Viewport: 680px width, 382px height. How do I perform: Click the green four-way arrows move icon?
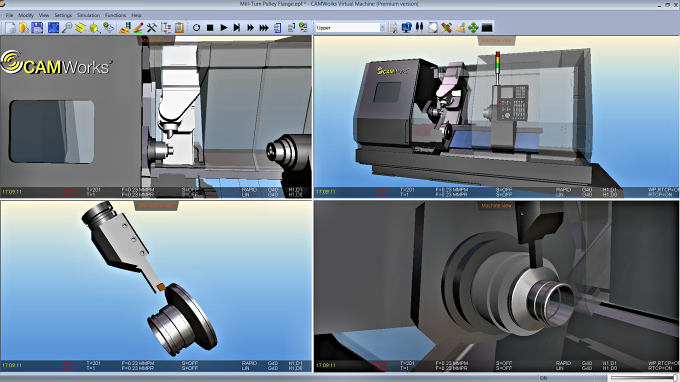click(473, 28)
